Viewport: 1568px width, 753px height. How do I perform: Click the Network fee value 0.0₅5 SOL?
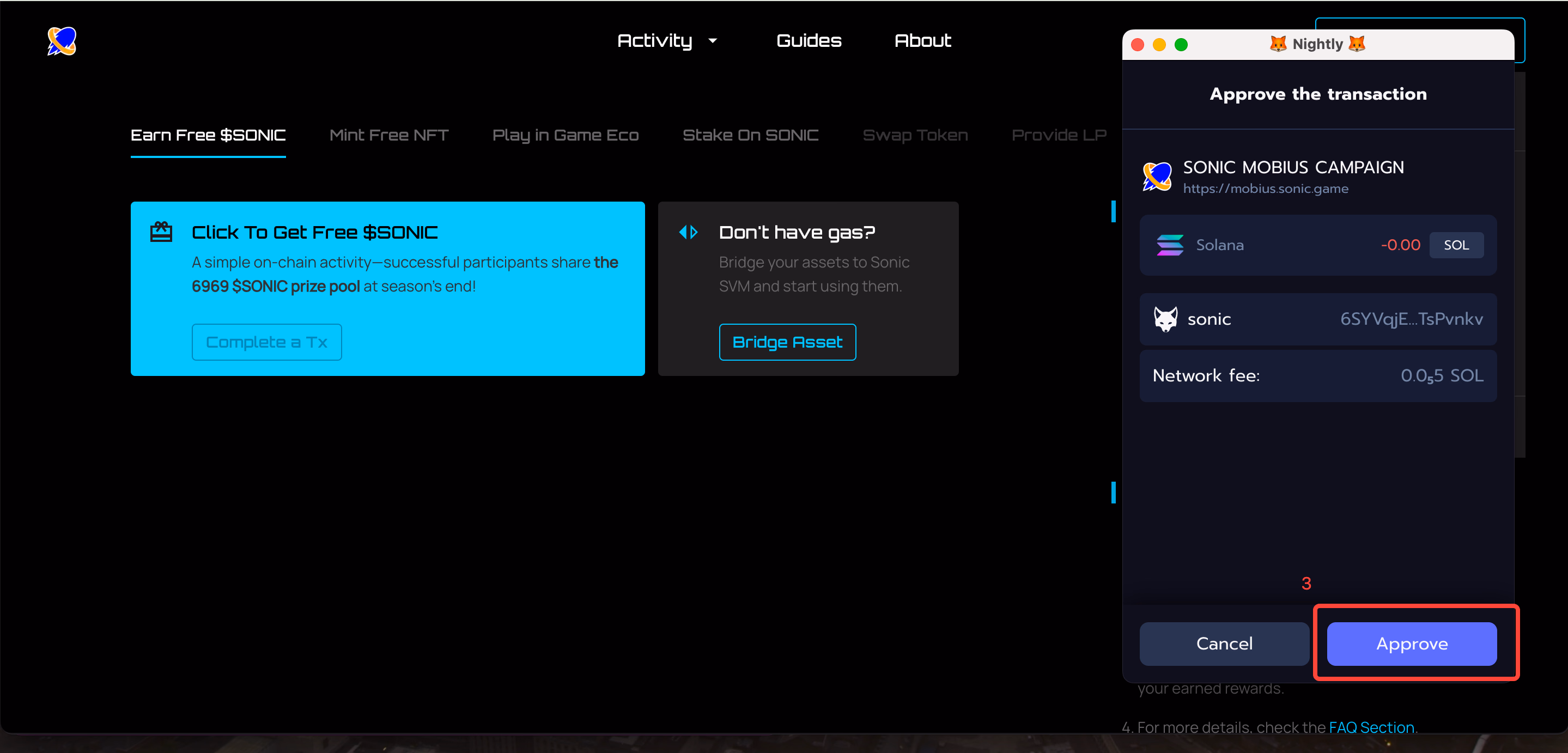click(1442, 375)
